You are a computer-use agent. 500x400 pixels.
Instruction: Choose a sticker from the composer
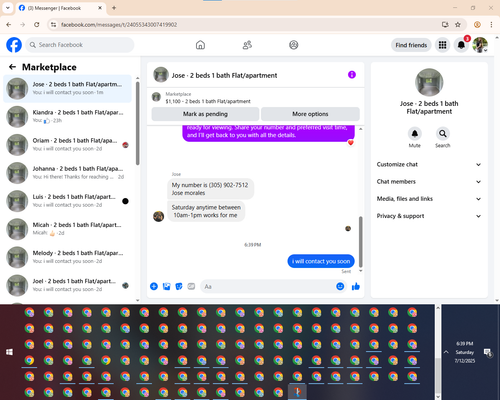179,286
